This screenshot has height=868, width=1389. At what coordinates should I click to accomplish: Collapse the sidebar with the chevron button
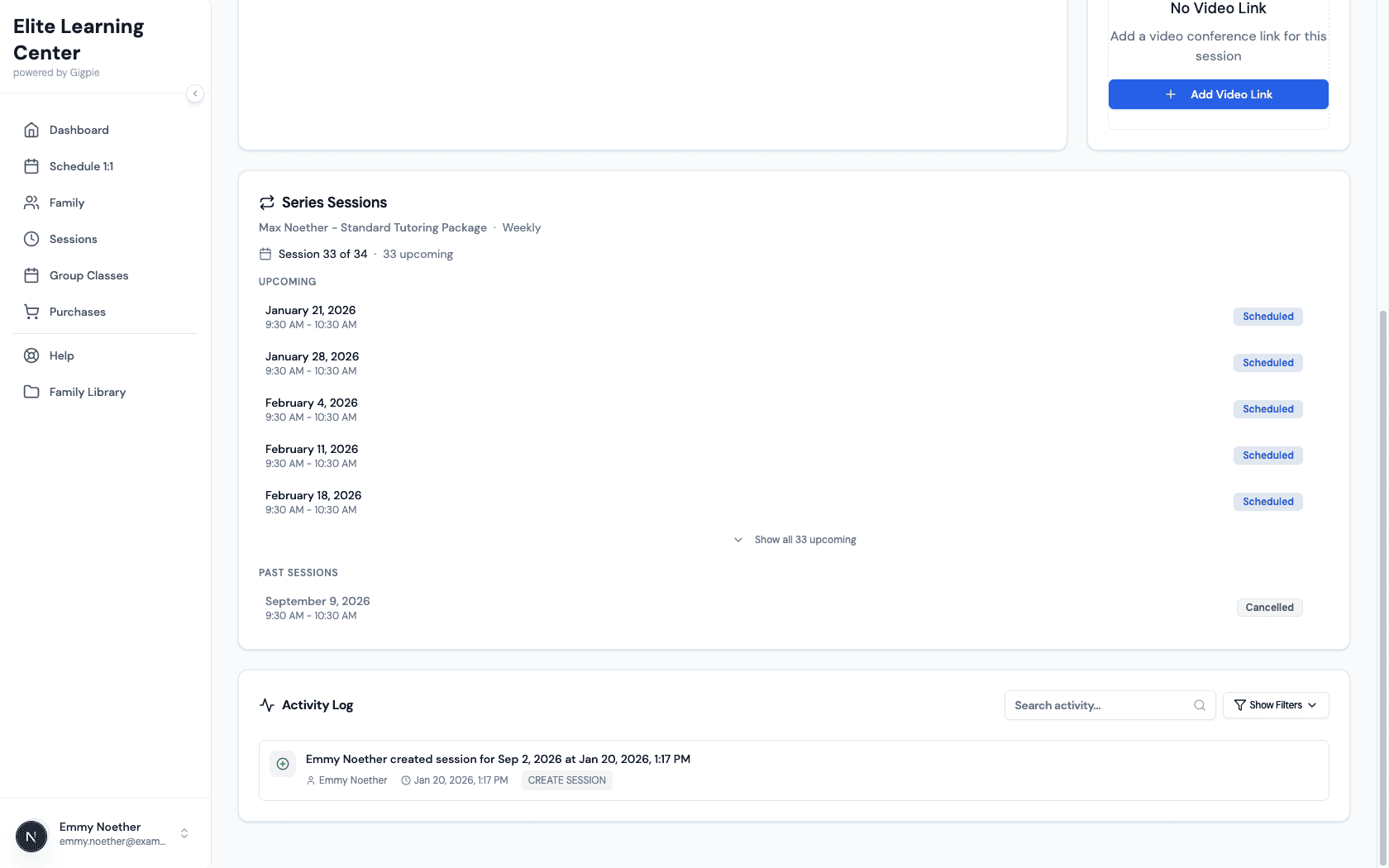(x=195, y=93)
